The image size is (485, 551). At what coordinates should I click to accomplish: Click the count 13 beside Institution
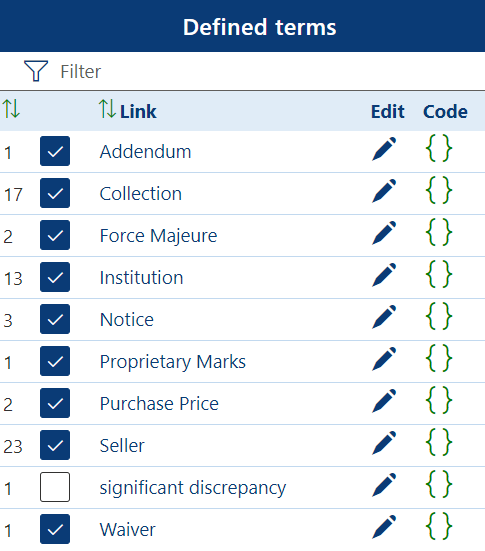click(13, 279)
